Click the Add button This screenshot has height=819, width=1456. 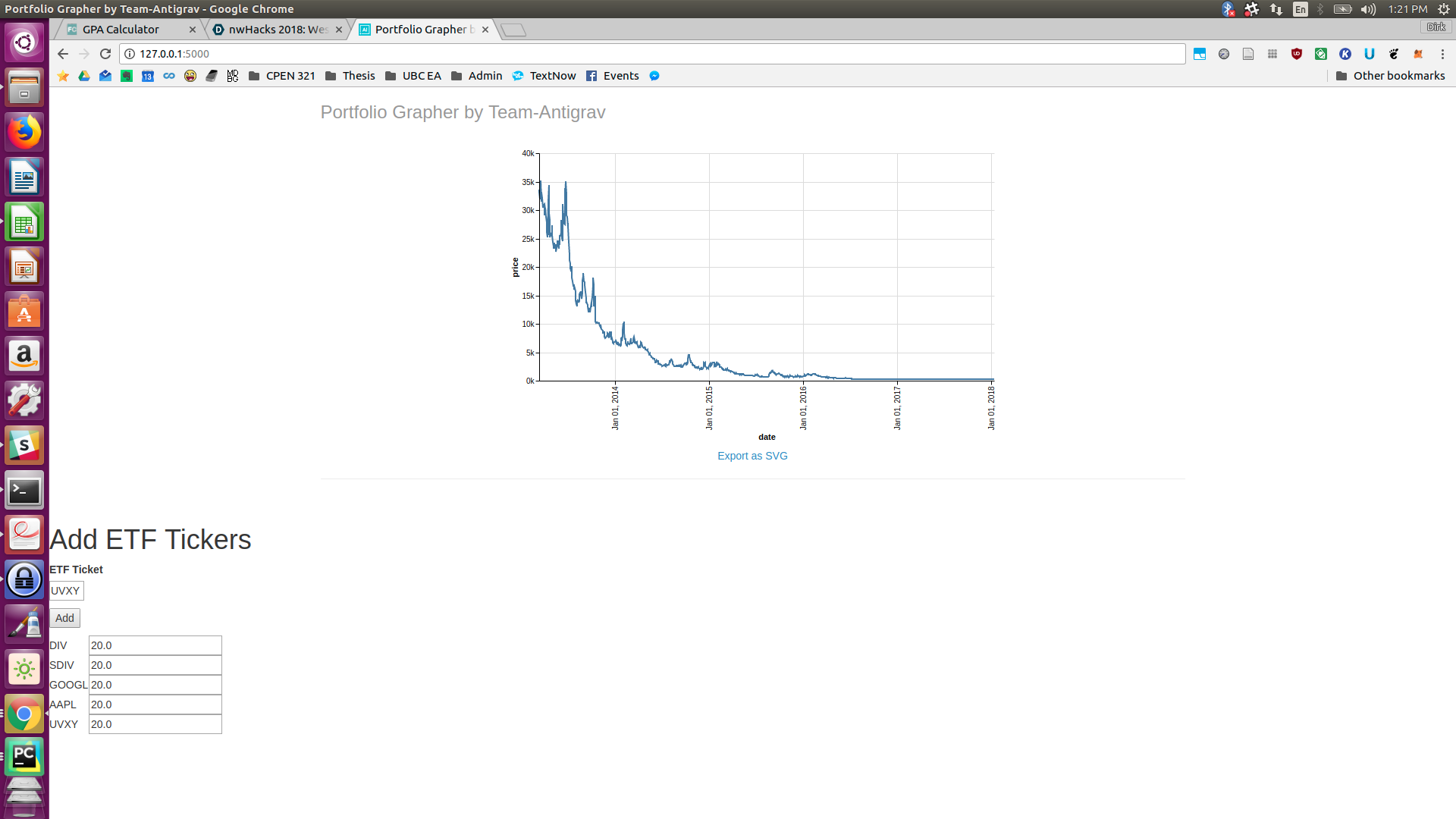point(64,618)
